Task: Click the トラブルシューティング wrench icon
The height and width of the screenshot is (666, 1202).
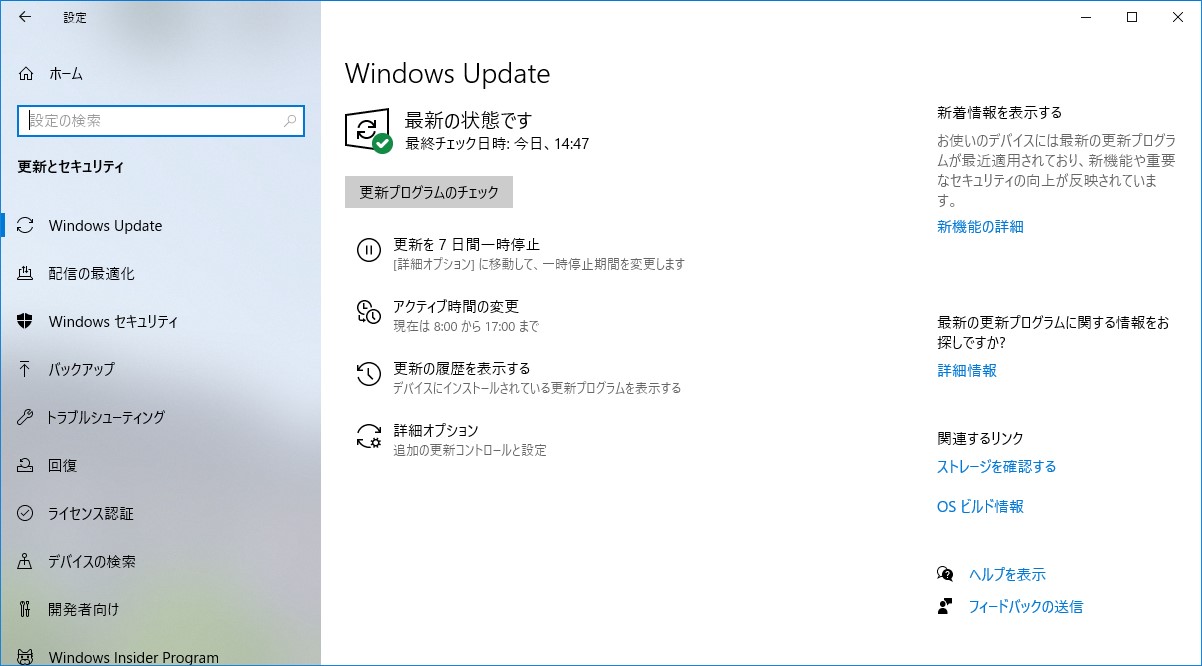Action: 26,417
